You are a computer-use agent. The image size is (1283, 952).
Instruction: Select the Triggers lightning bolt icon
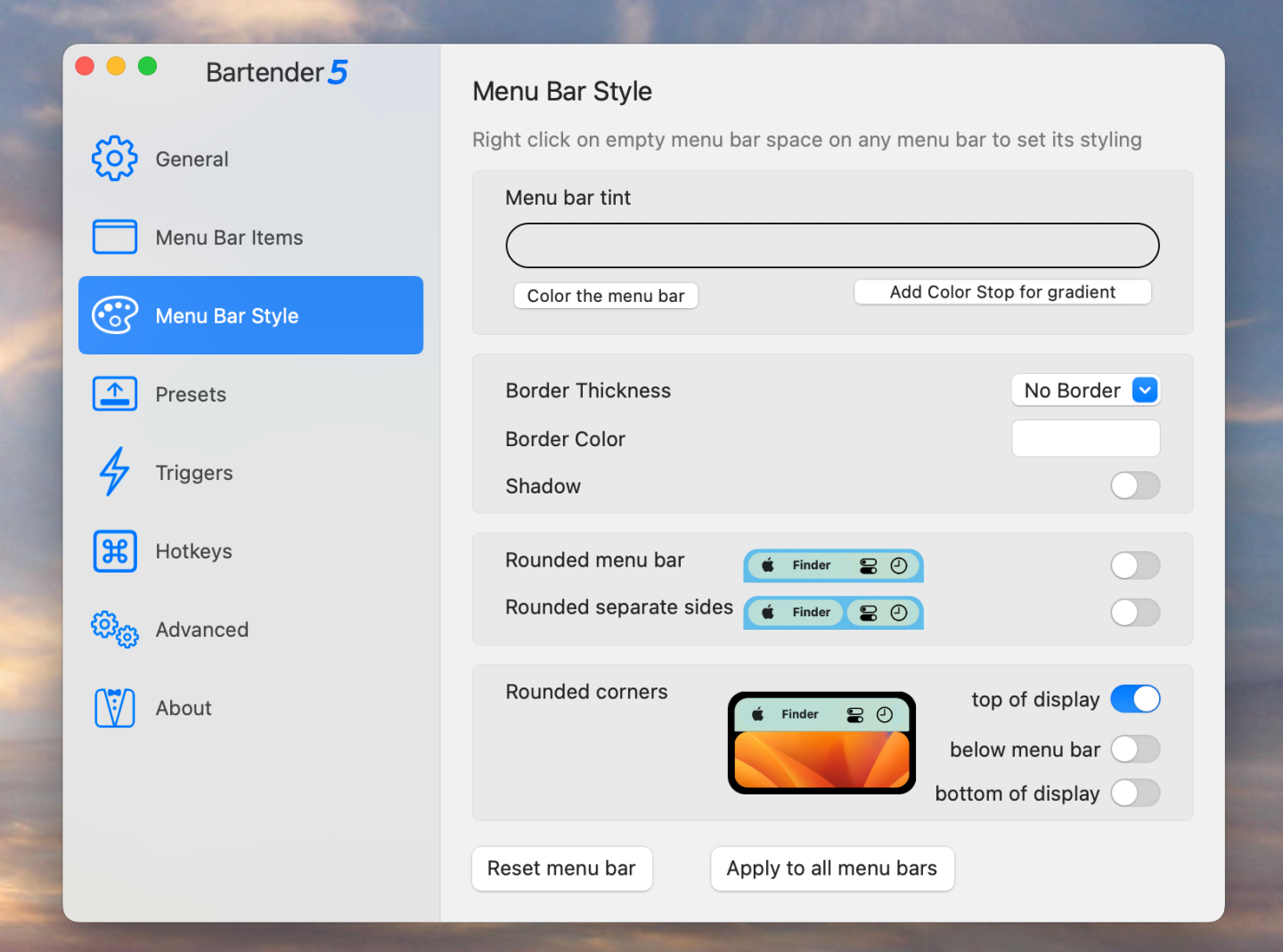pyautogui.click(x=114, y=472)
